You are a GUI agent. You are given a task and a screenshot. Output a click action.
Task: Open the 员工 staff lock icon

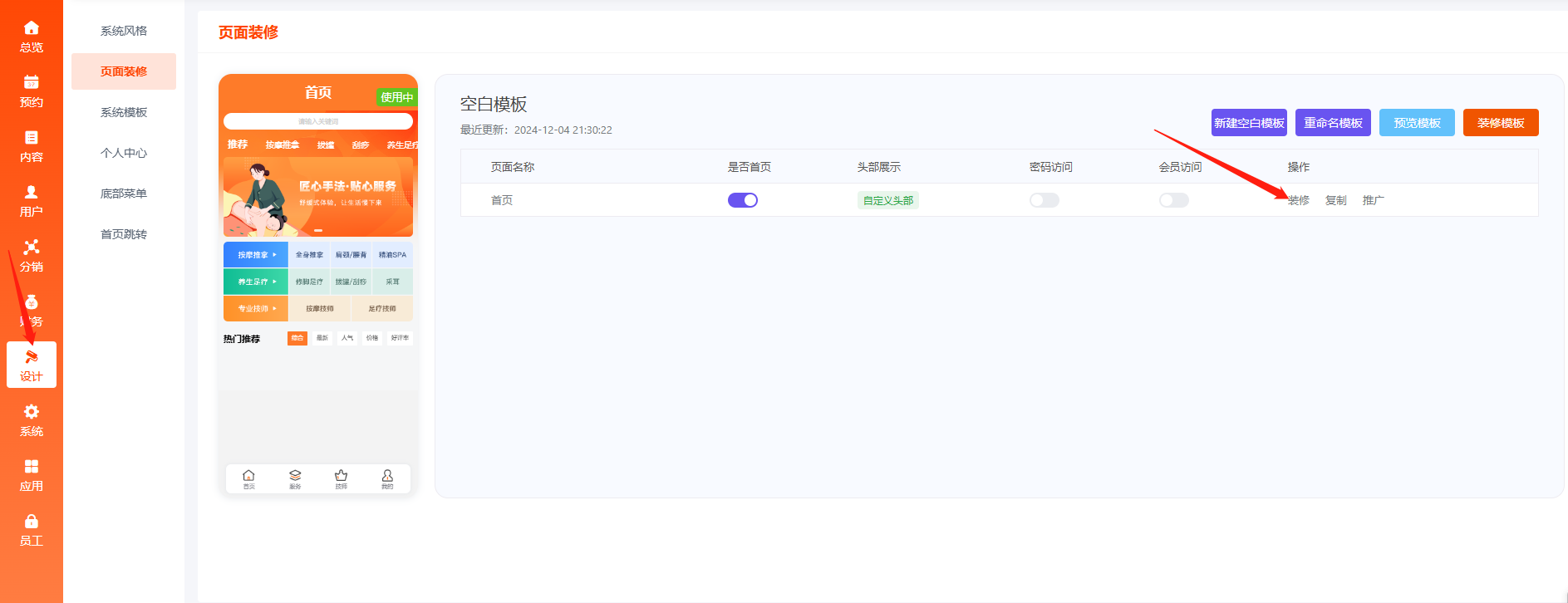[32, 522]
